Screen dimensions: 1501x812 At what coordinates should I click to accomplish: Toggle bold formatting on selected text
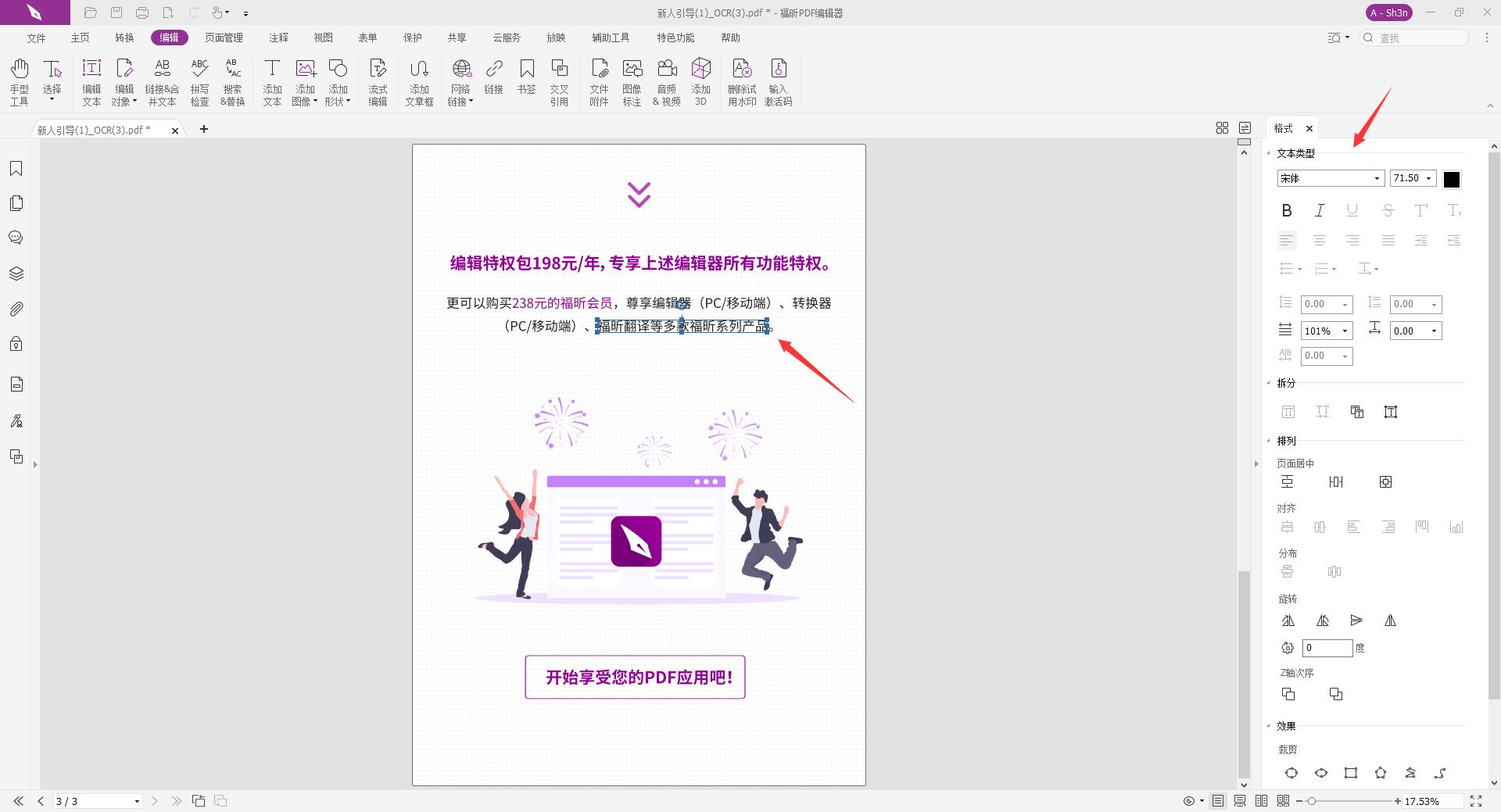[x=1287, y=209]
